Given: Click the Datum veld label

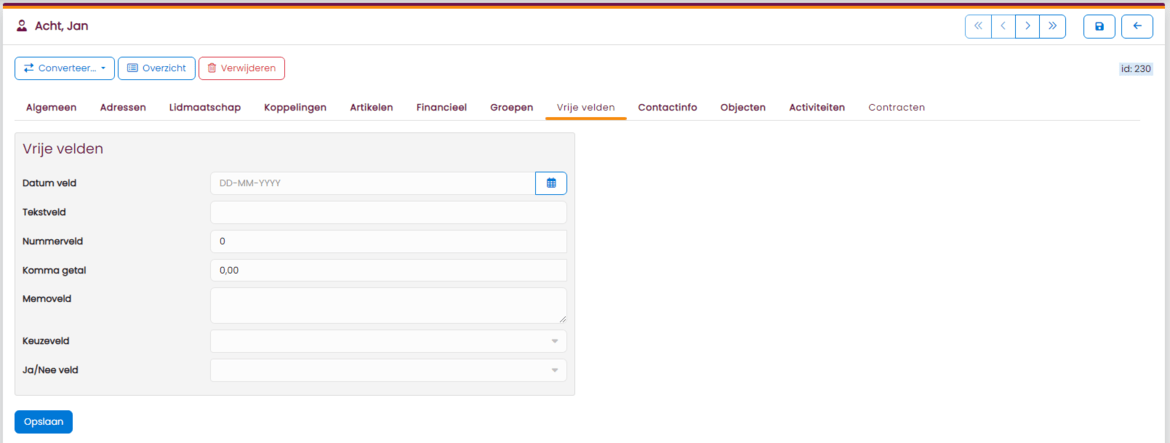Looking at the screenshot, I should pyautogui.click(x=50, y=183).
